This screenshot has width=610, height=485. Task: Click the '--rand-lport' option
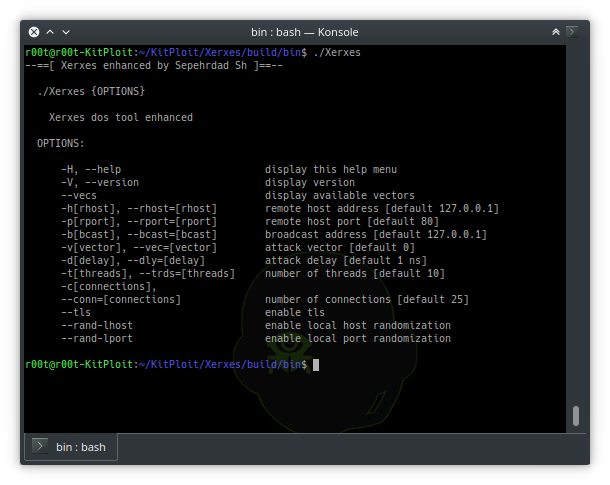pos(97,338)
